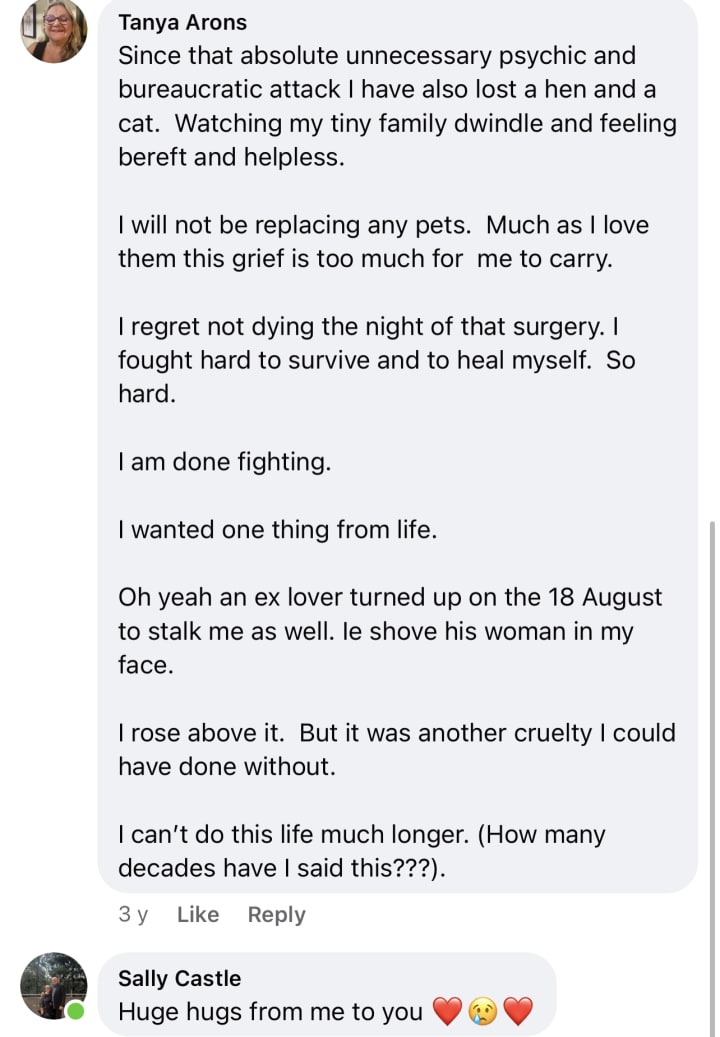Screen dimensions: 720x1037
Task: Select the 'Huge hugs from me to you' text
Action: [270, 1012]
